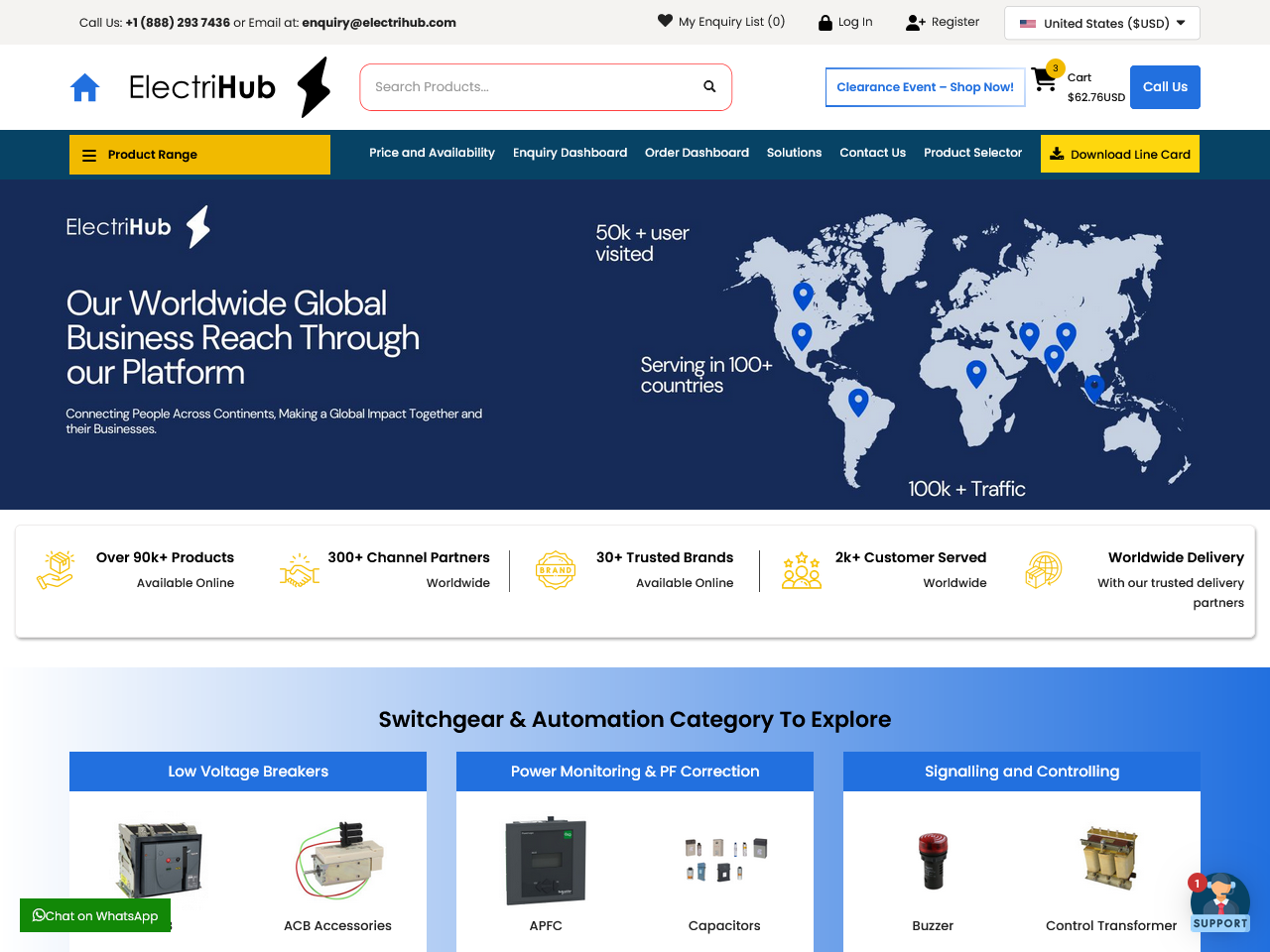The height and width of the screenshot is (952, 1270).
Task: Click the blue home icon
Action: [85, 88]
